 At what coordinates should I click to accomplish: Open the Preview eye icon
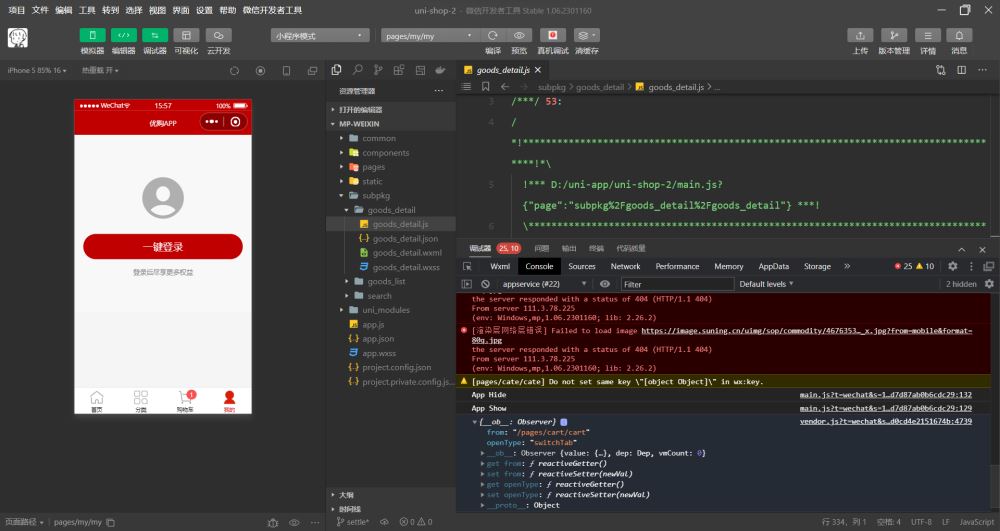pos(519,36)
